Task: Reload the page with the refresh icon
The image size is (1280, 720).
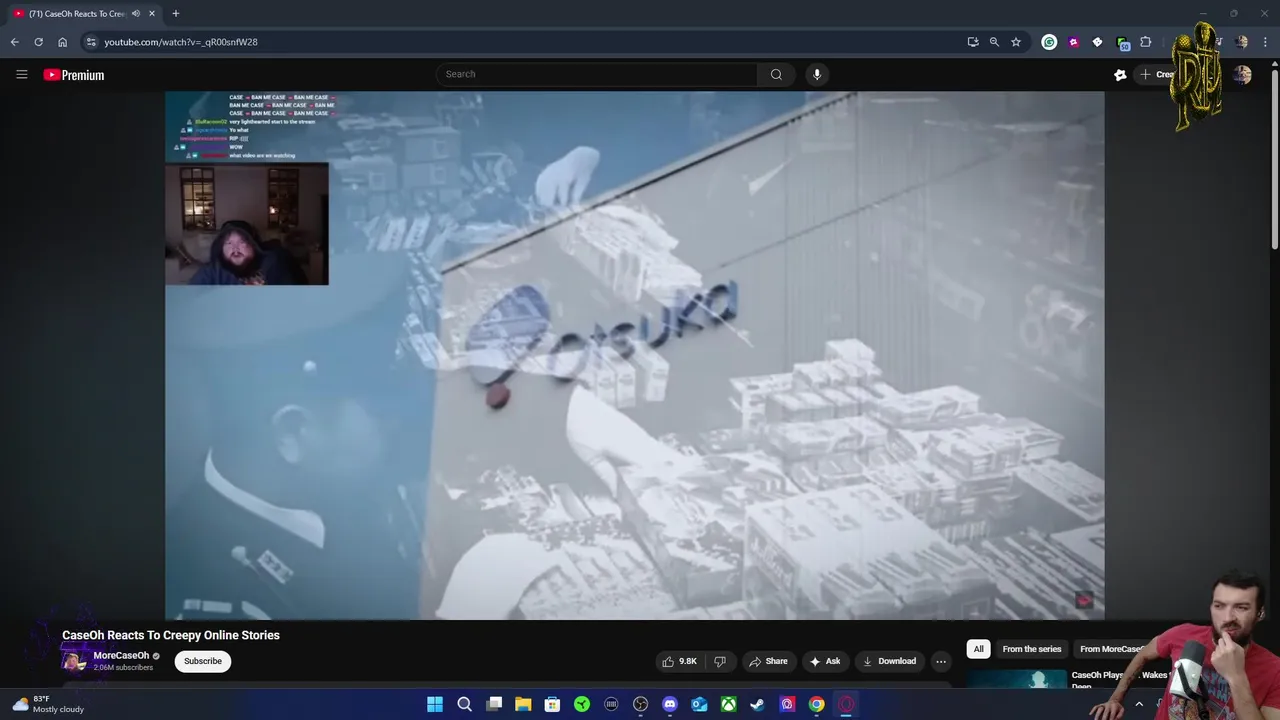Action: click(38, 42)
